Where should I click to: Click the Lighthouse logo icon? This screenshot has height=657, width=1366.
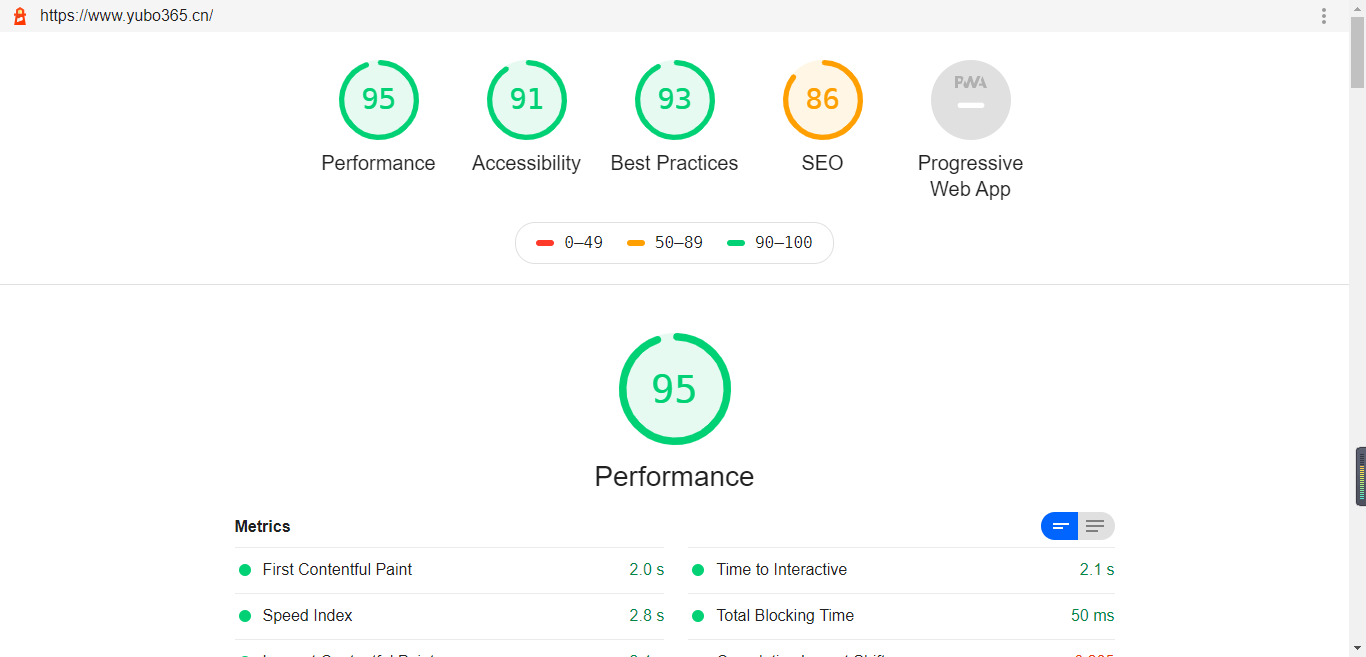20,16
